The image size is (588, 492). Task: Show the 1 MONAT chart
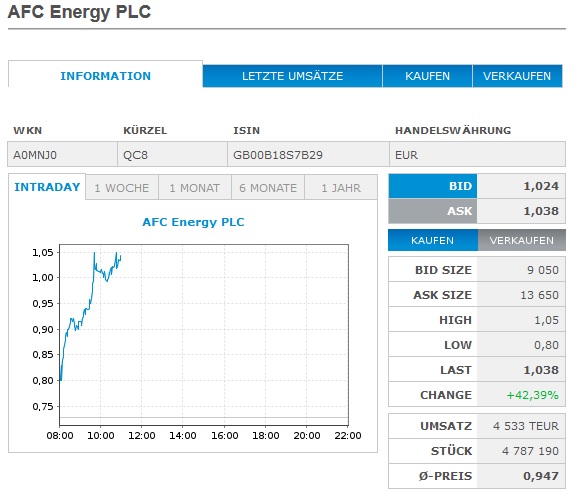click(x=195, y=188)
